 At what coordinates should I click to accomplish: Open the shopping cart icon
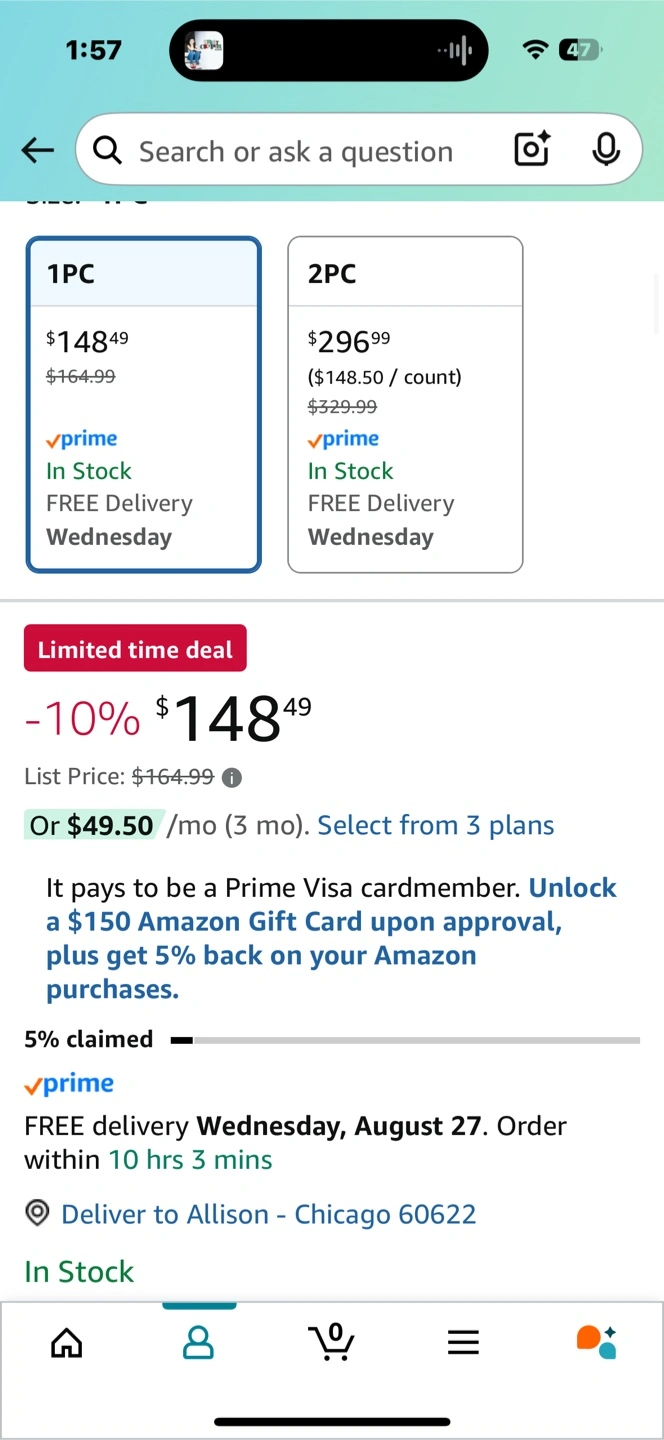coord(333,1342)
